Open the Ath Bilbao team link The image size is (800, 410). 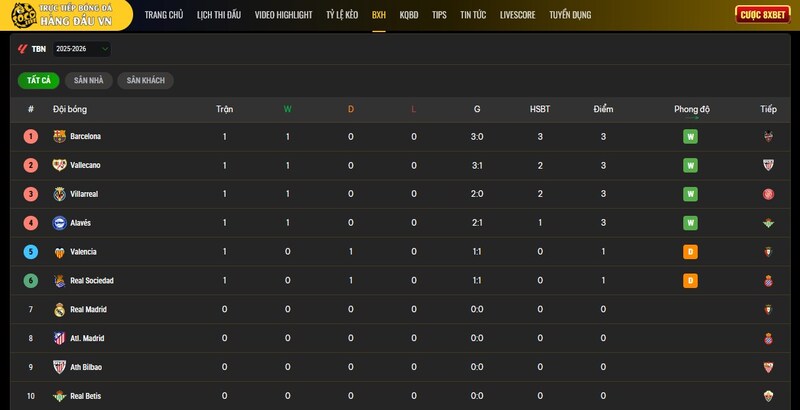click(x=86, y=367)
